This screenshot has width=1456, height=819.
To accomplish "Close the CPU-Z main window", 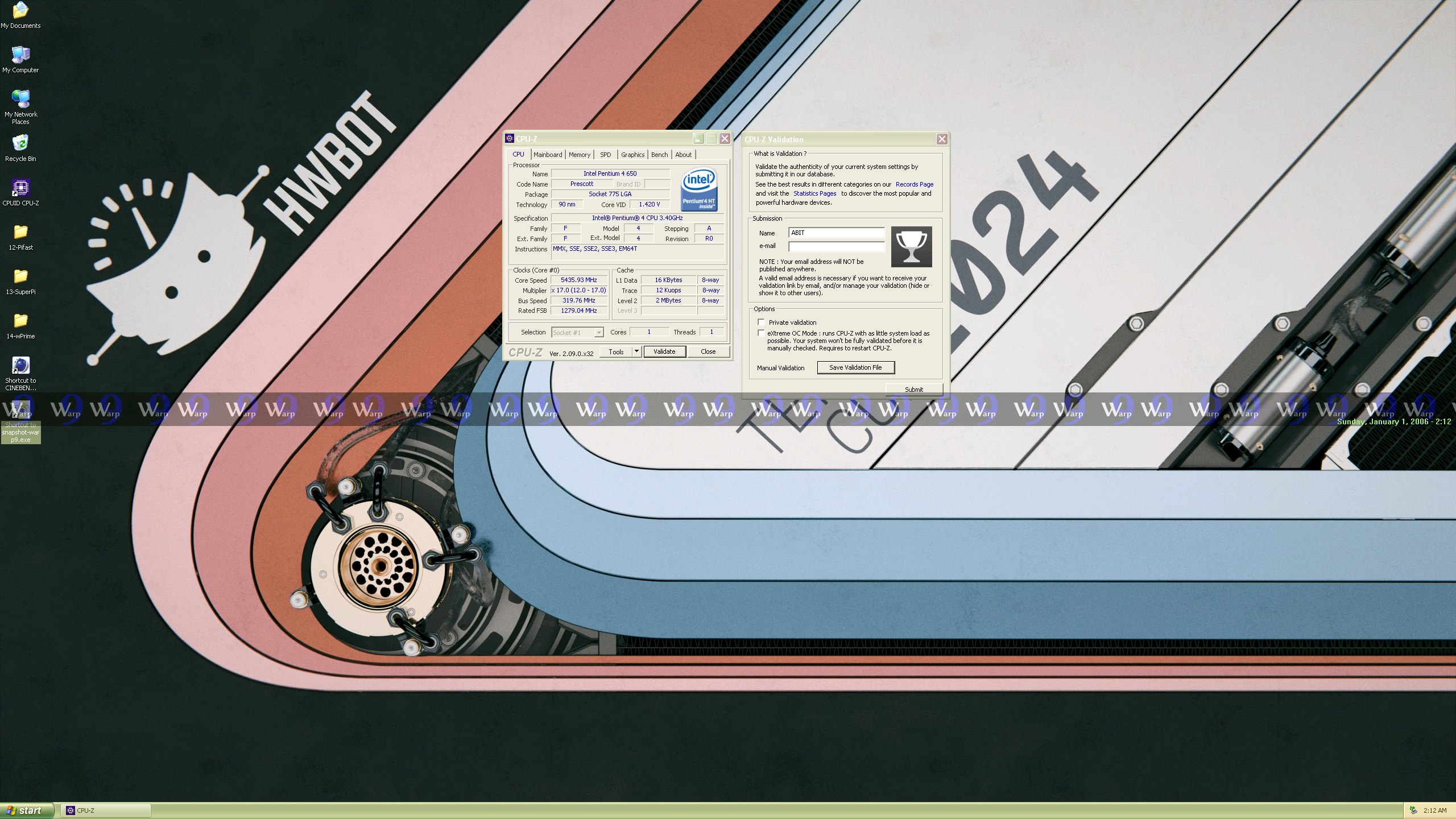I will 725,139.
